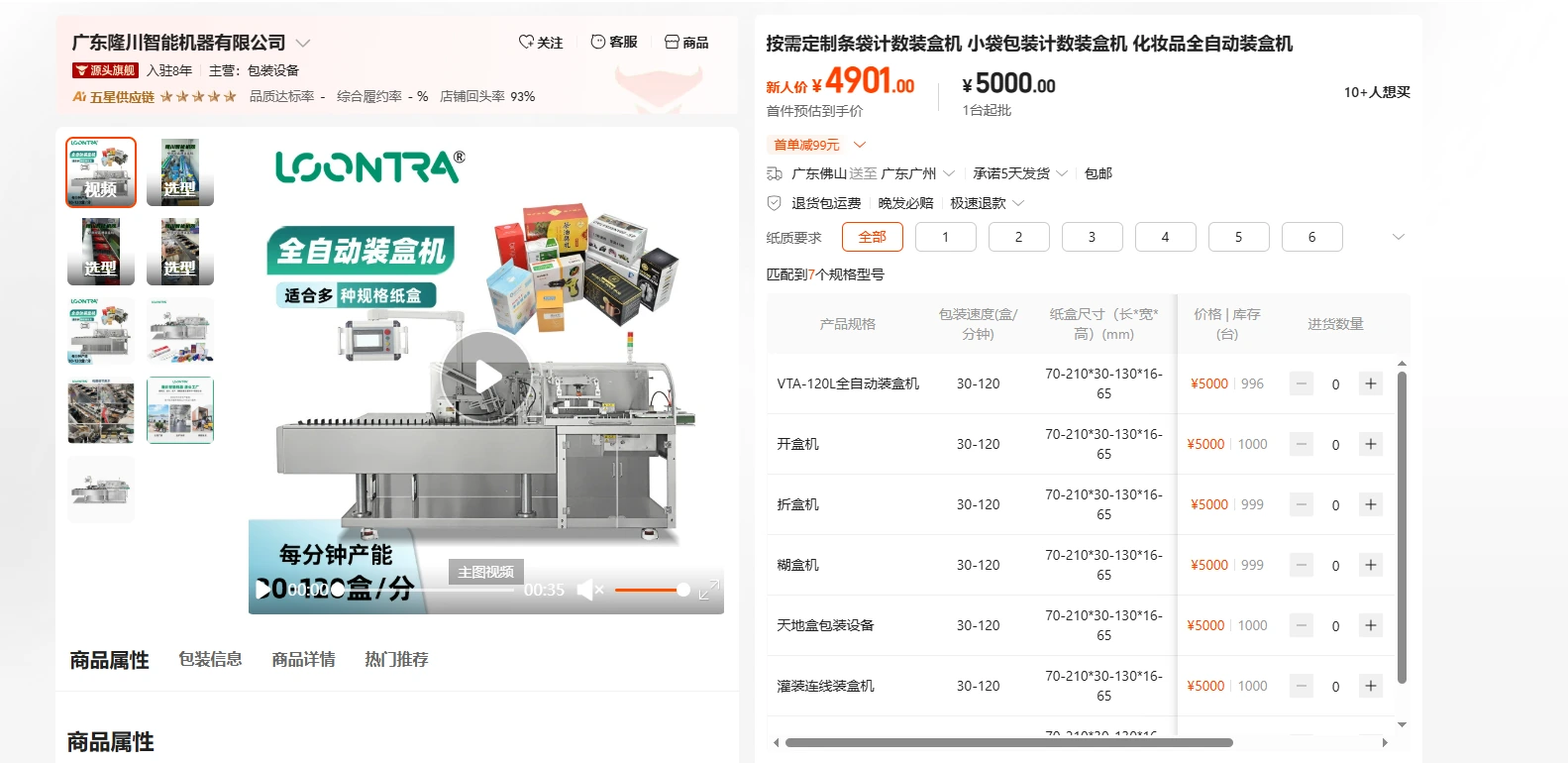Decrease quantity for 折盒机
This screenshot has width=1568, height=763.
[1302, 504]
